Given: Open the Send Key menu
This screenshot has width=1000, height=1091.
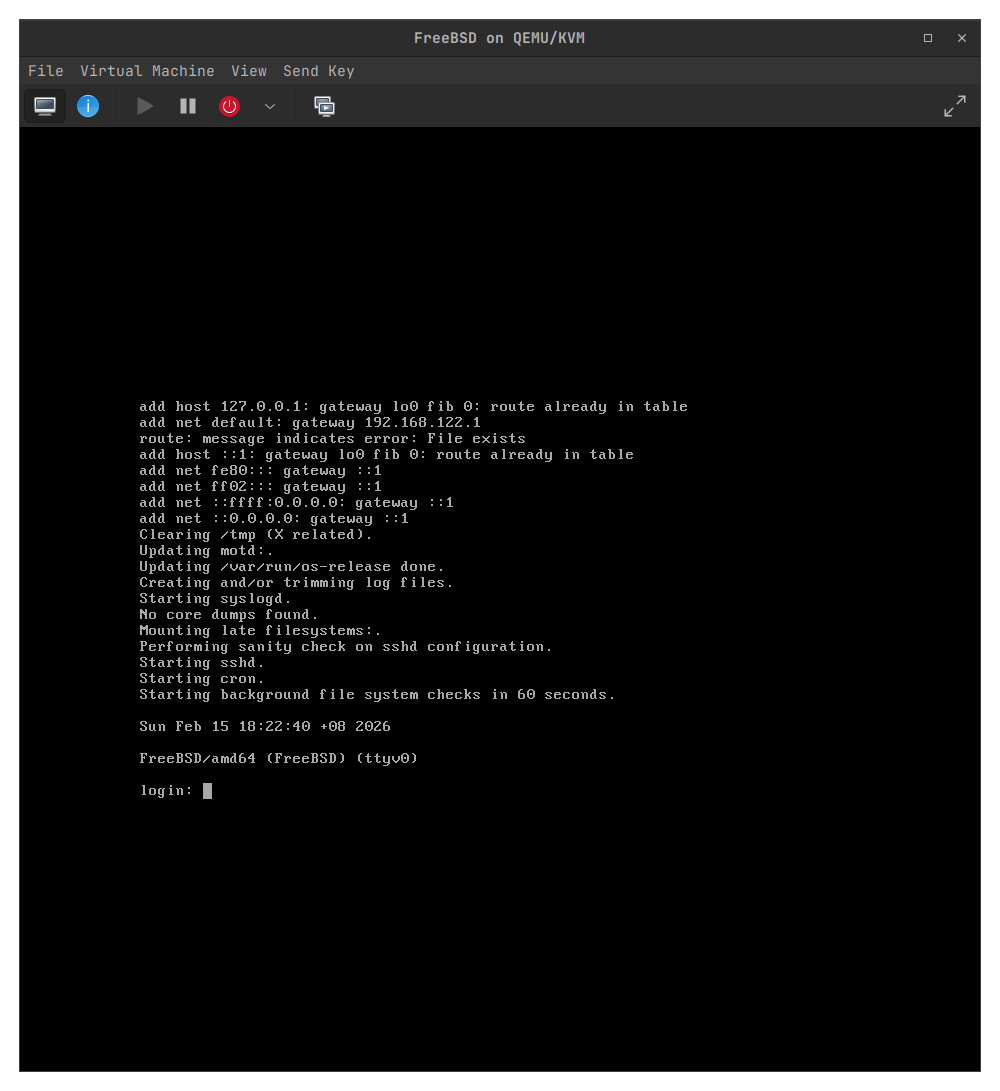Looking at the screenshot, I should pyautogui.click(x=318, y=71).
